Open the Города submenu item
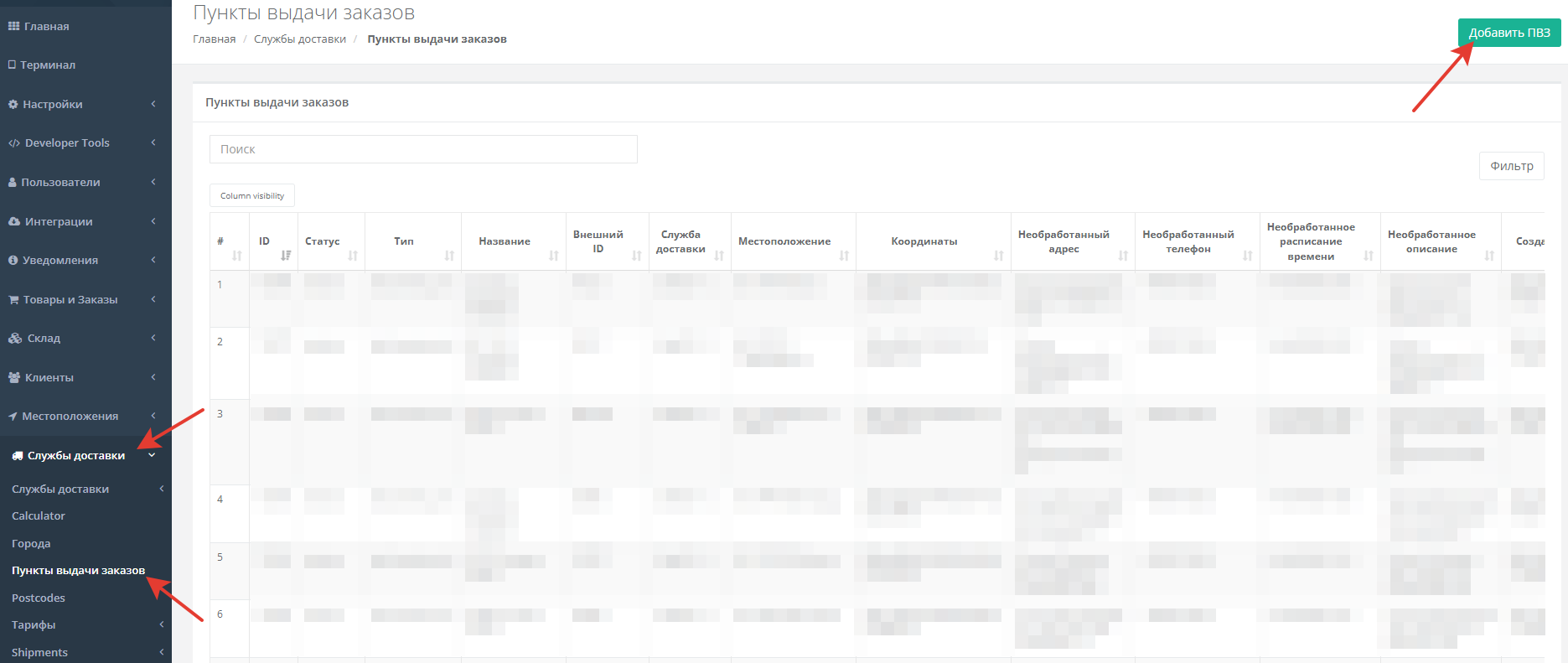Image resolution: width=1568 pixels, height=663 pixels. 31,544
